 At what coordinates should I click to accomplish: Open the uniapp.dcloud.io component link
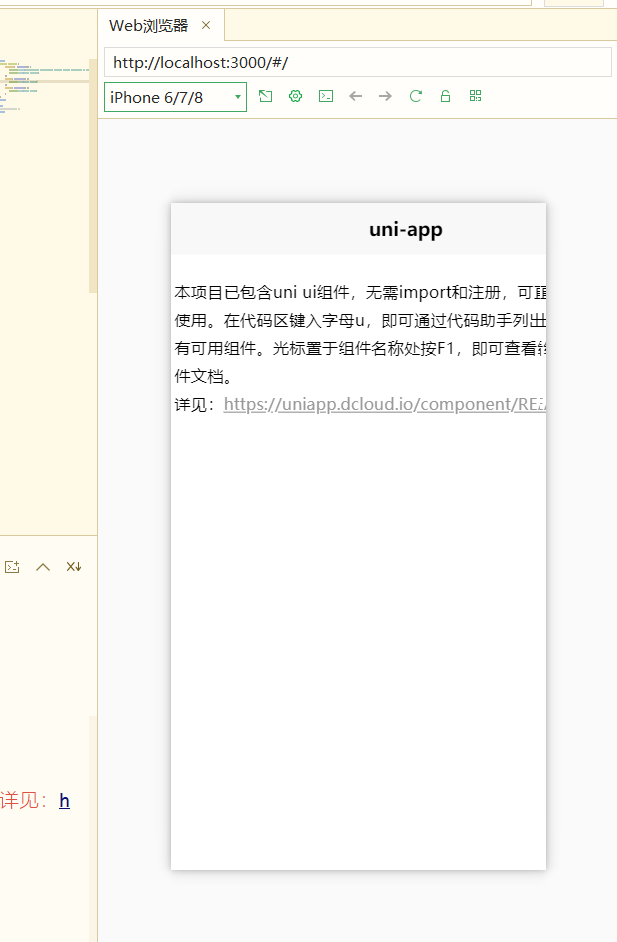(x=384, y=404)
